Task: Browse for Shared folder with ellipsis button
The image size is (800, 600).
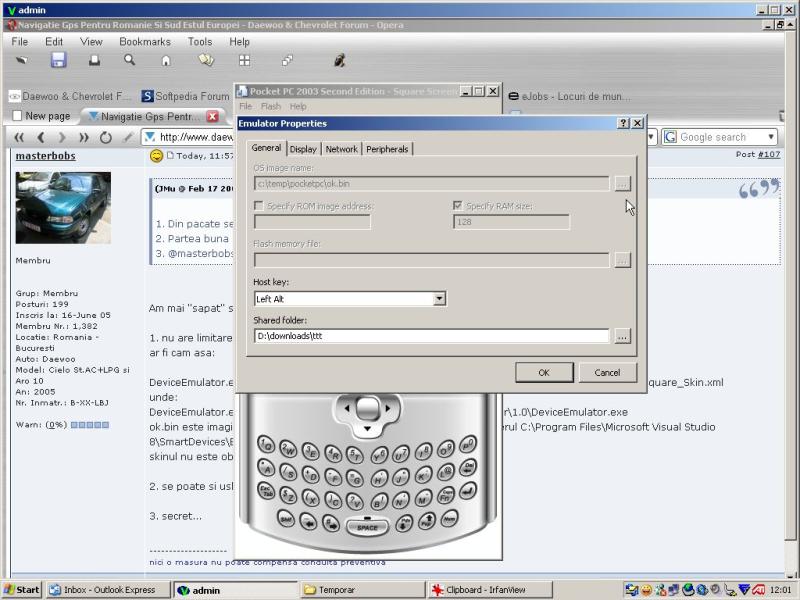Action: pos(622,336)
